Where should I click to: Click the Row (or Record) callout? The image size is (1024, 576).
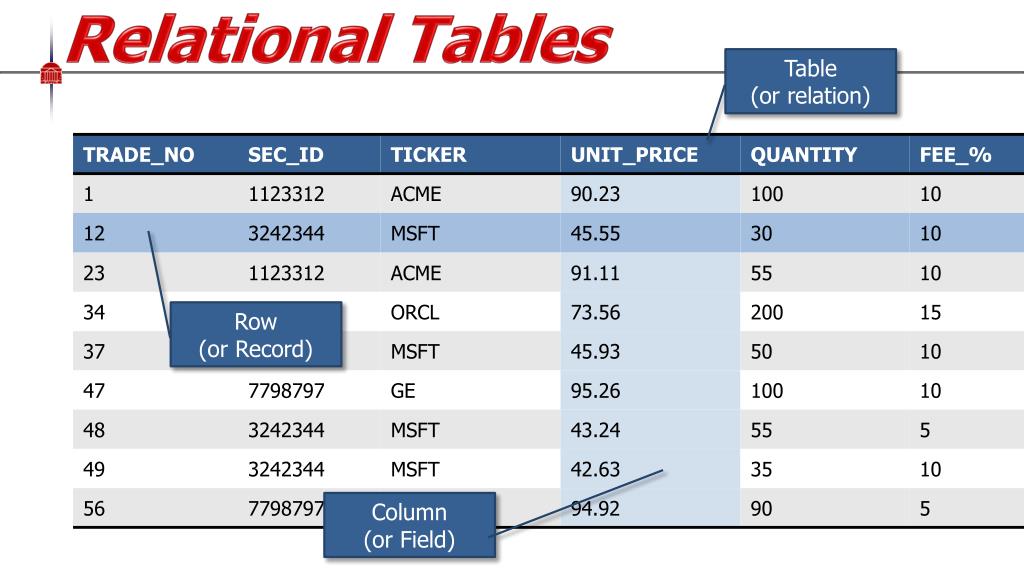click(256, 334)
